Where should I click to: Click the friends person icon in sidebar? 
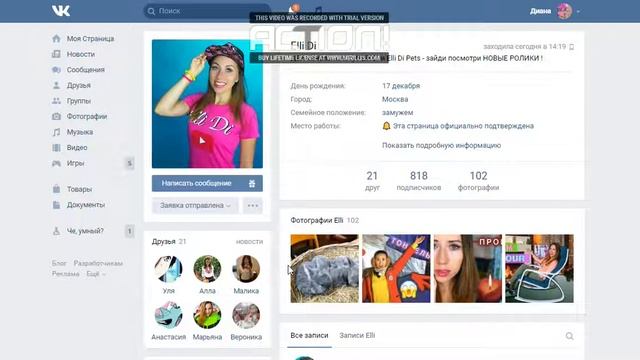click(x=56, y=85)
